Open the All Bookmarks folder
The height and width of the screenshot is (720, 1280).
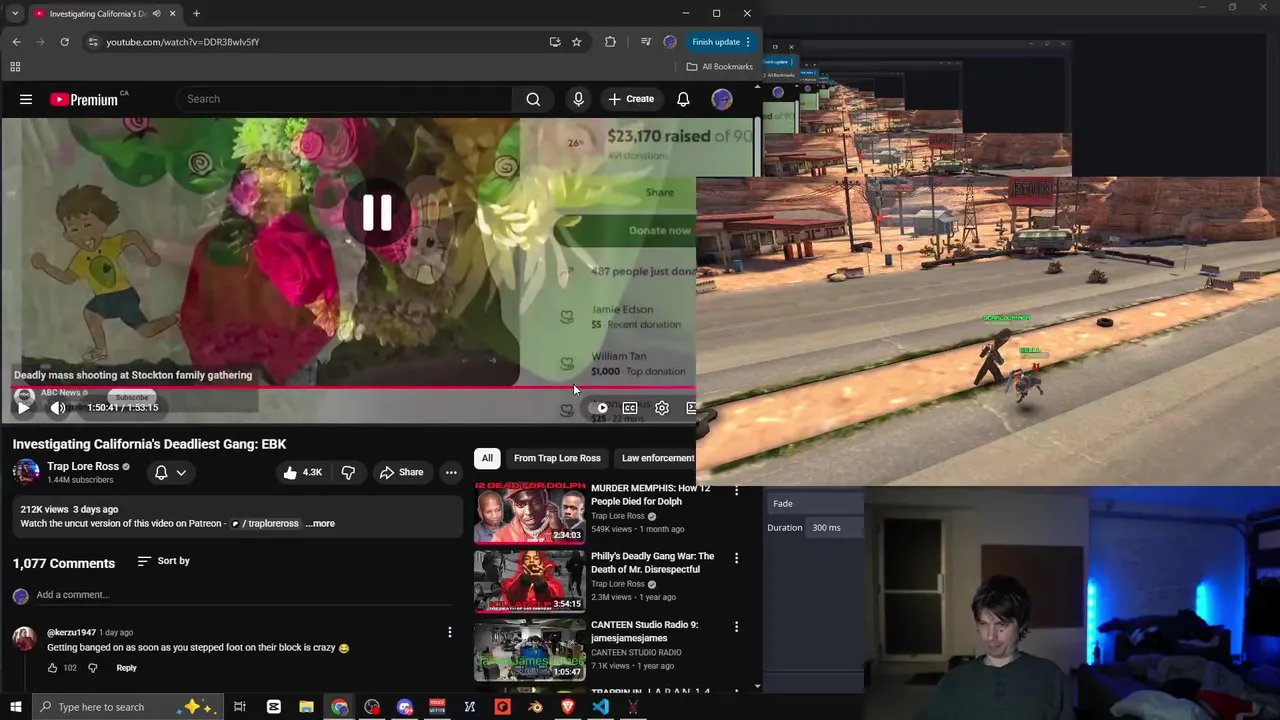coord(720,67)
